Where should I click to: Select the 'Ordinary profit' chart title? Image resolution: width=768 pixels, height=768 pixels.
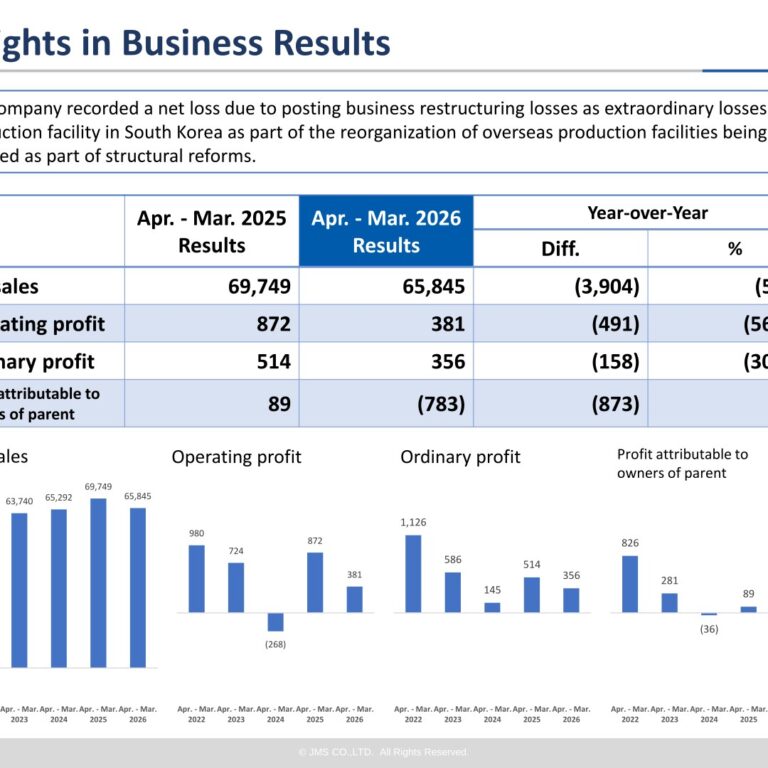point(460,457)
